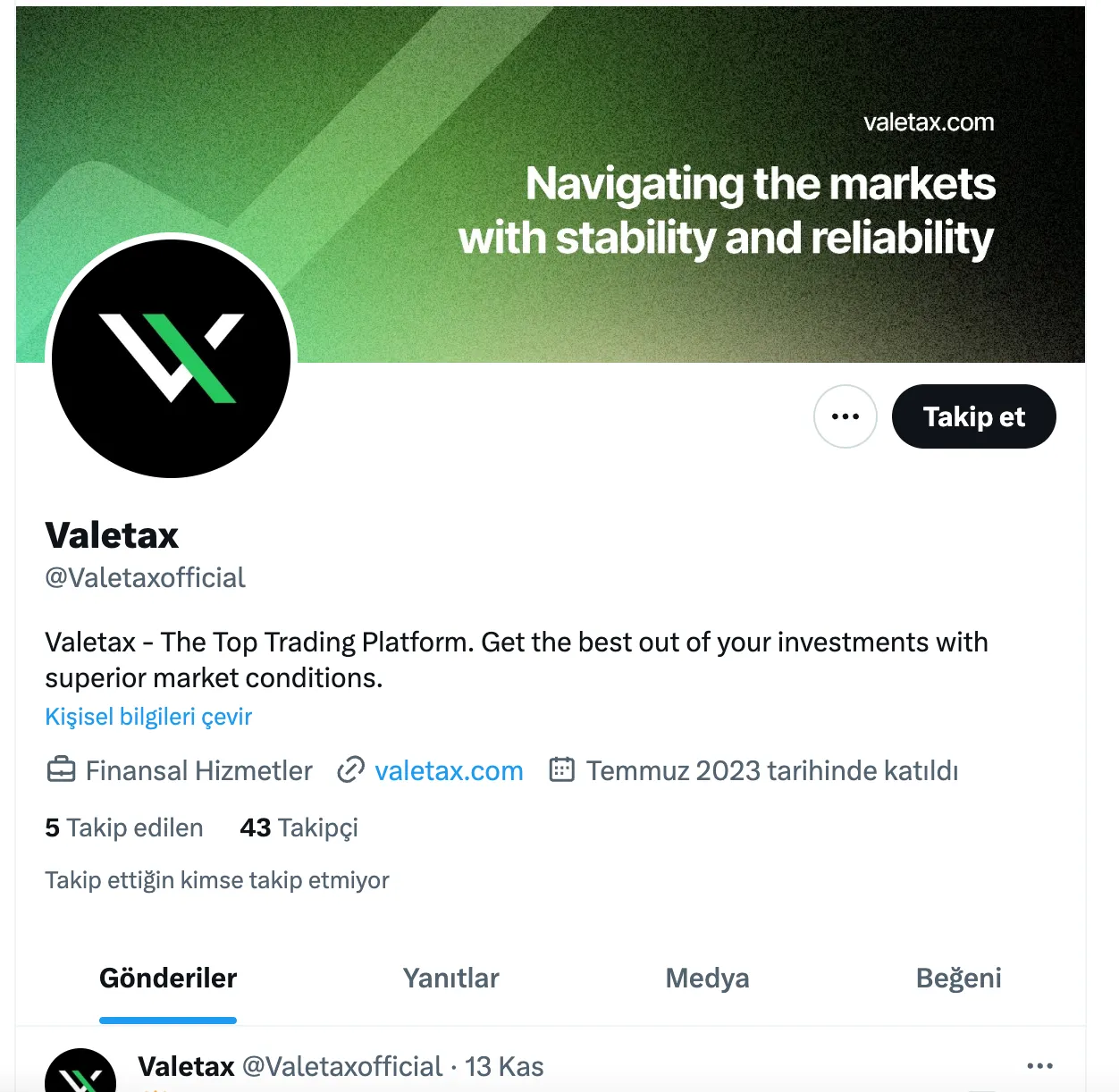This screenshot has height=1092, width=1119.
Task: Open the Medya tab
Action: 707,978
